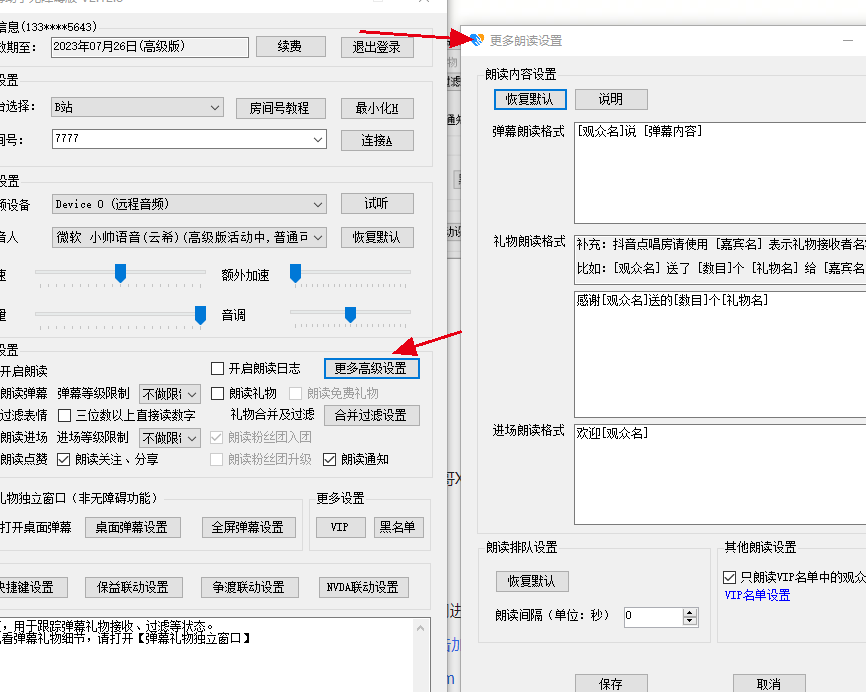Click the 退出登录 logout button
This screenshot has width=866, height=692.
pos(377,47)
